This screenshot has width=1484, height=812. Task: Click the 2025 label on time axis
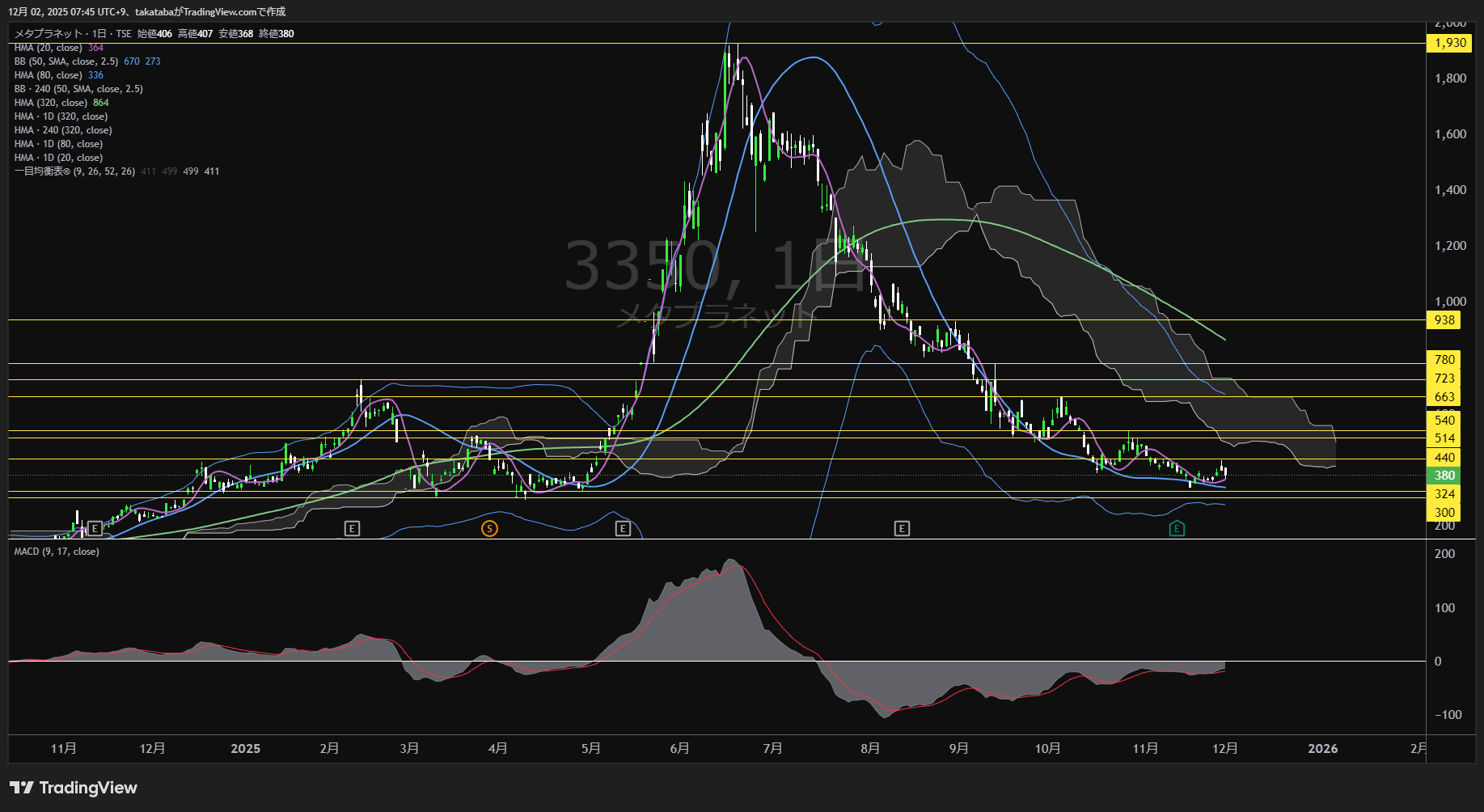coord(245,749)
